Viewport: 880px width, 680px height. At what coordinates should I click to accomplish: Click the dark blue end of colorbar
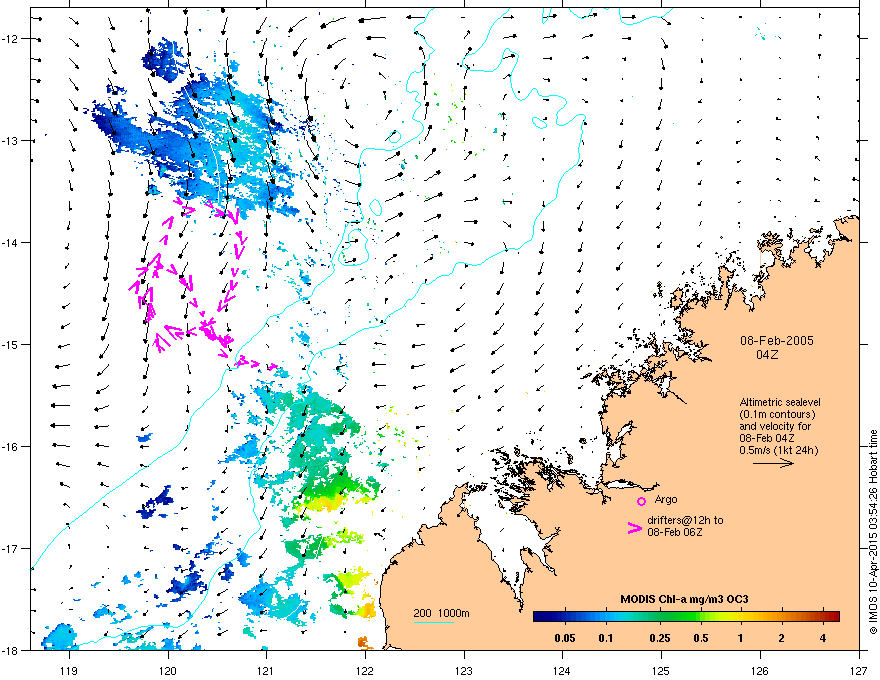(542, 616)
